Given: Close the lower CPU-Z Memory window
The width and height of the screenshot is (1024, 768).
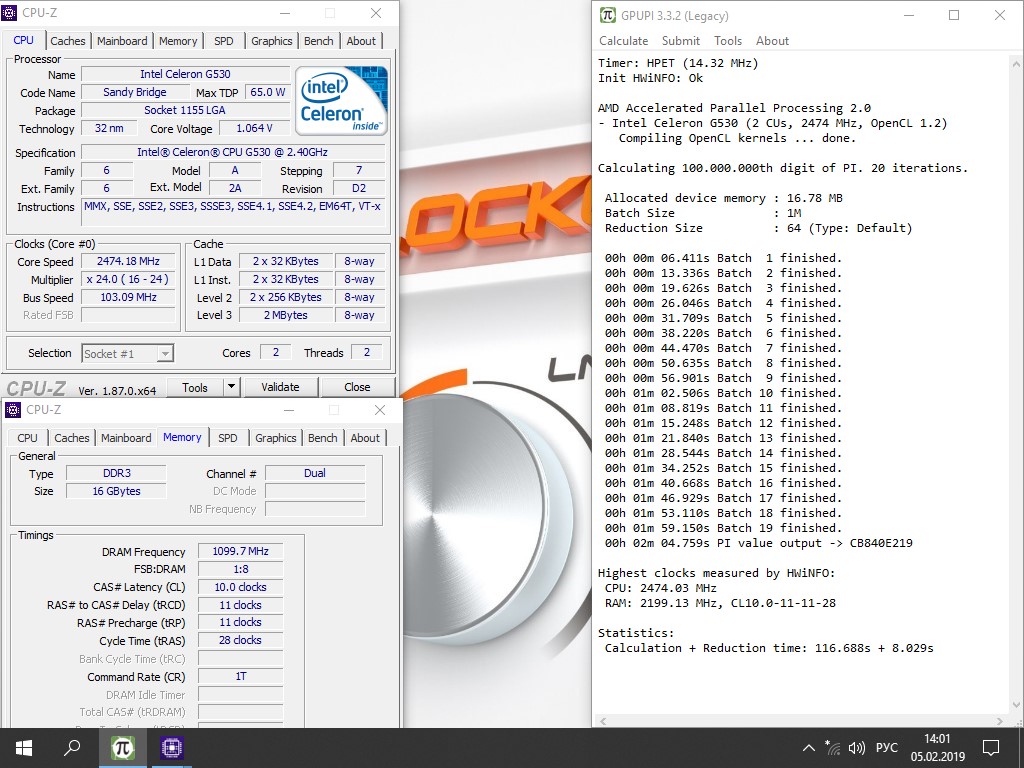Looking at the screenshot, I should click(379, 410).
